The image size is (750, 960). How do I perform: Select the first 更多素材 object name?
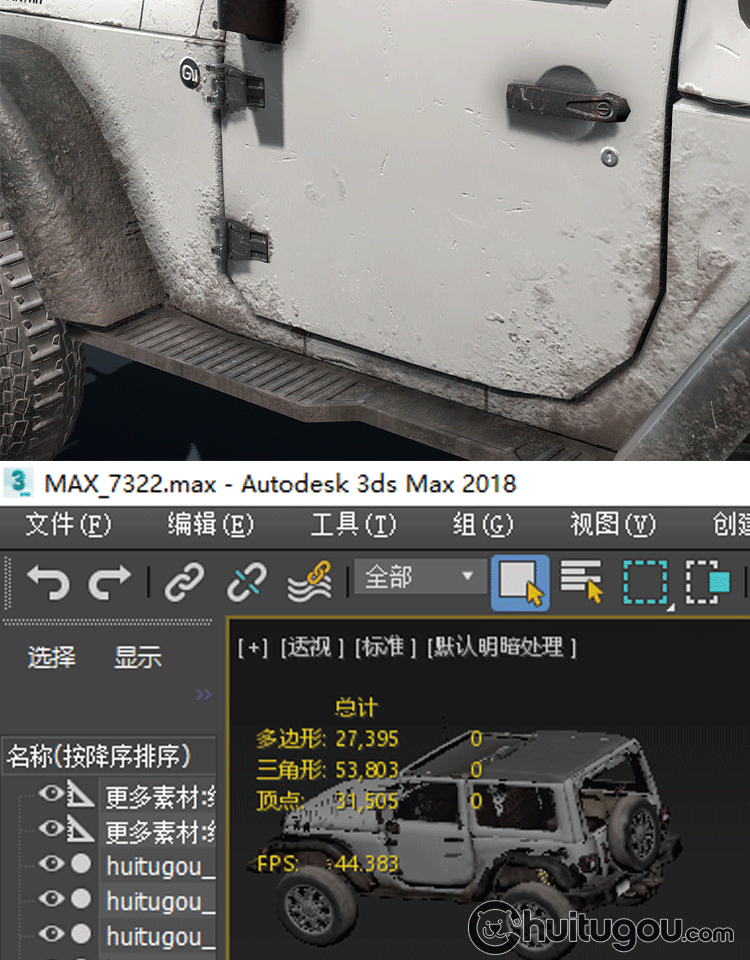160,797
